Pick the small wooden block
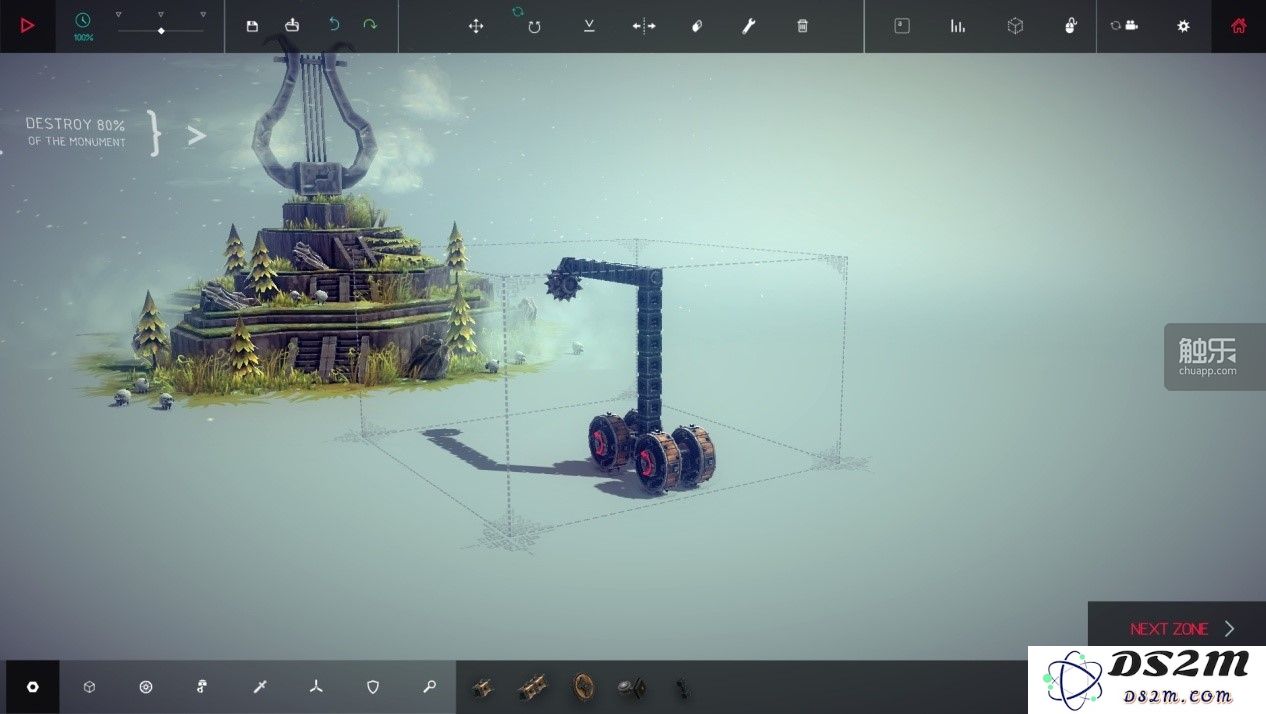1266x714 pixels. (482, 687)
